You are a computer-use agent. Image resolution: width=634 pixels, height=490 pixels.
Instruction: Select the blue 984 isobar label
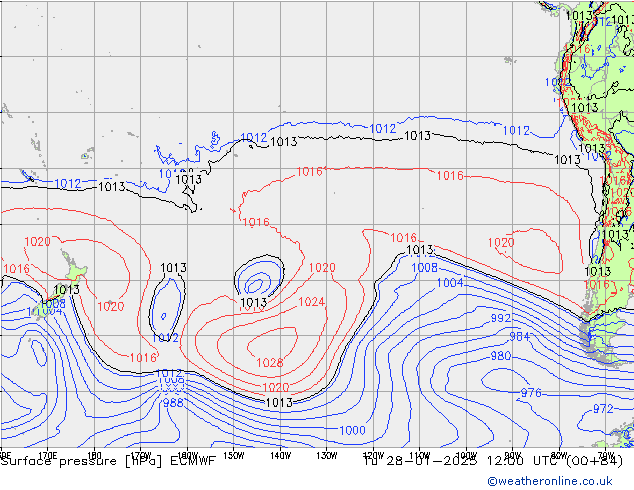(519, 336)
